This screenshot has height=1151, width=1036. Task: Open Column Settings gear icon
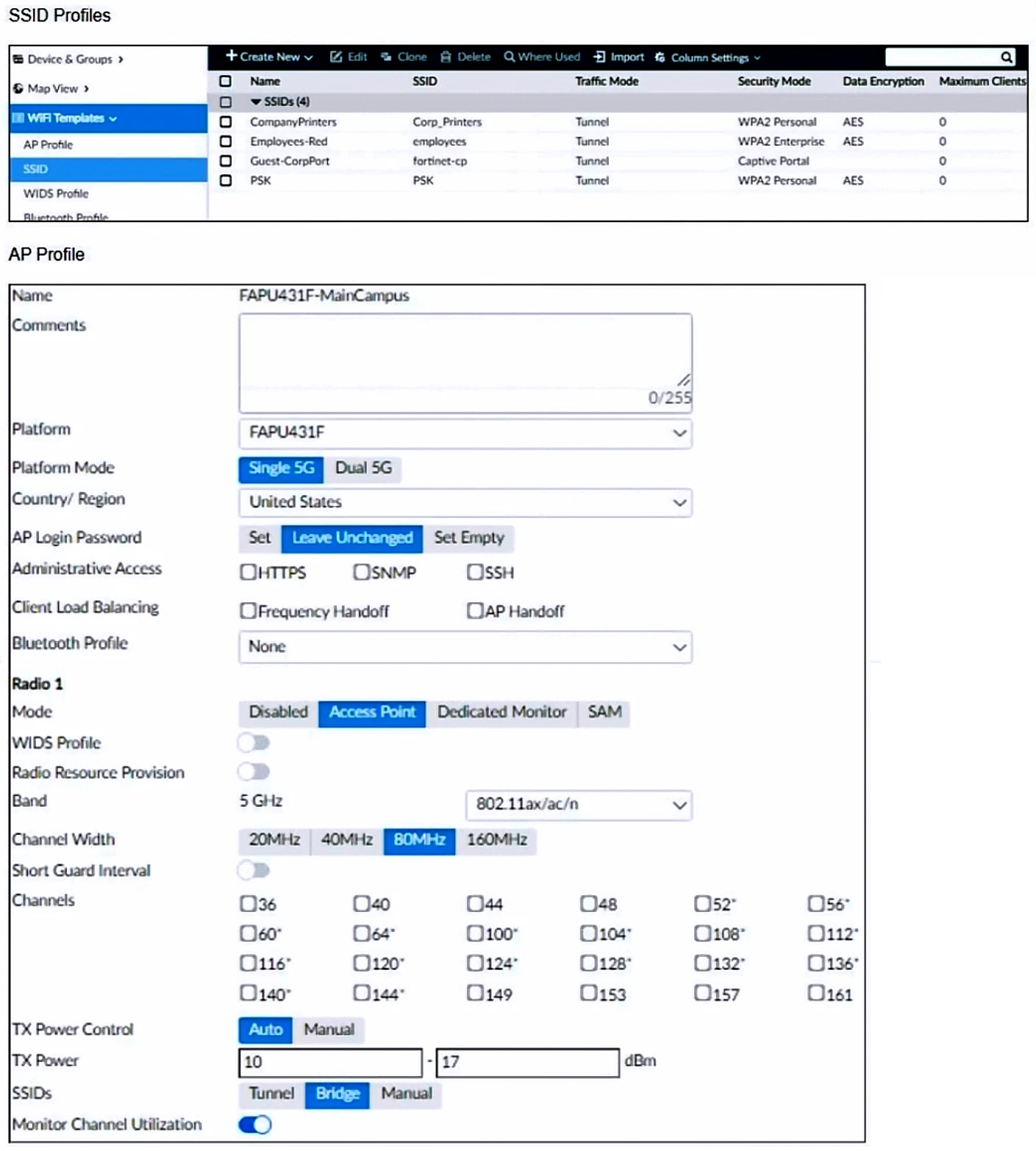coord(660,57)
